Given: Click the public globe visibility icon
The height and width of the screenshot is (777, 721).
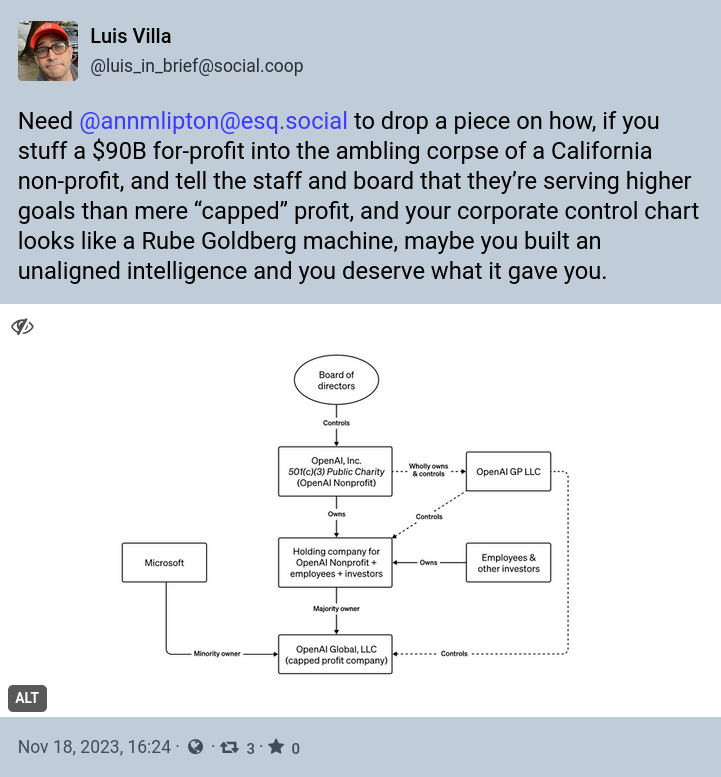Looking at the screenshot, I should [x=196, y=747].
